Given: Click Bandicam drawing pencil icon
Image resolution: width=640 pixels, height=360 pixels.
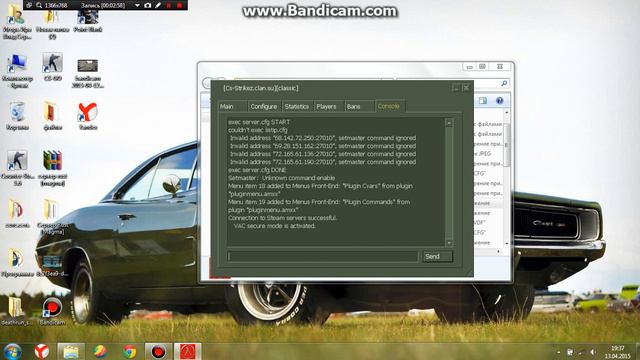Looking at the screenshot, I should (x=158, y=5).
